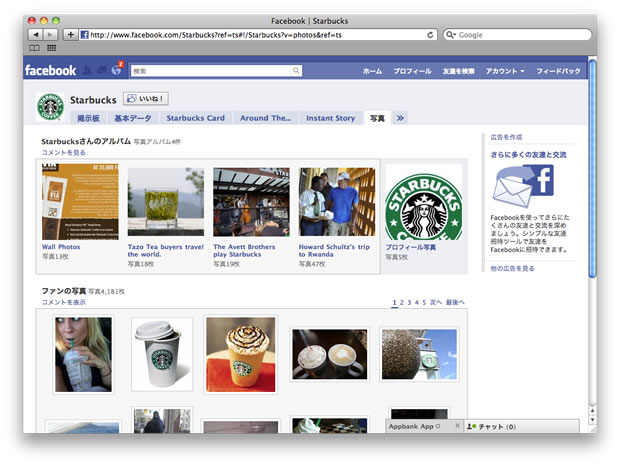Viewport: 620px width, 465px height.
Task: Open プロフィール in top navigation
Action: (412, 71)
